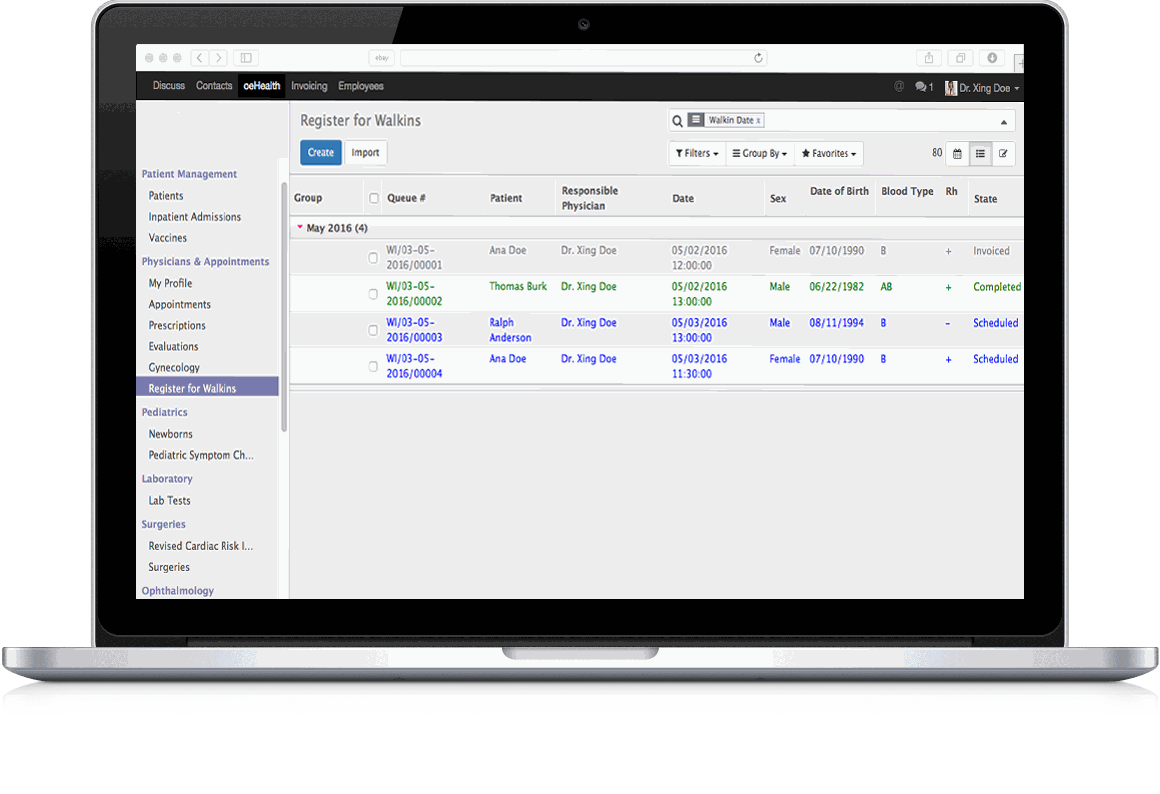Collapse the May 2016 (4) group
This screenshot has height=794, width=1160.
tap(332, 228)
